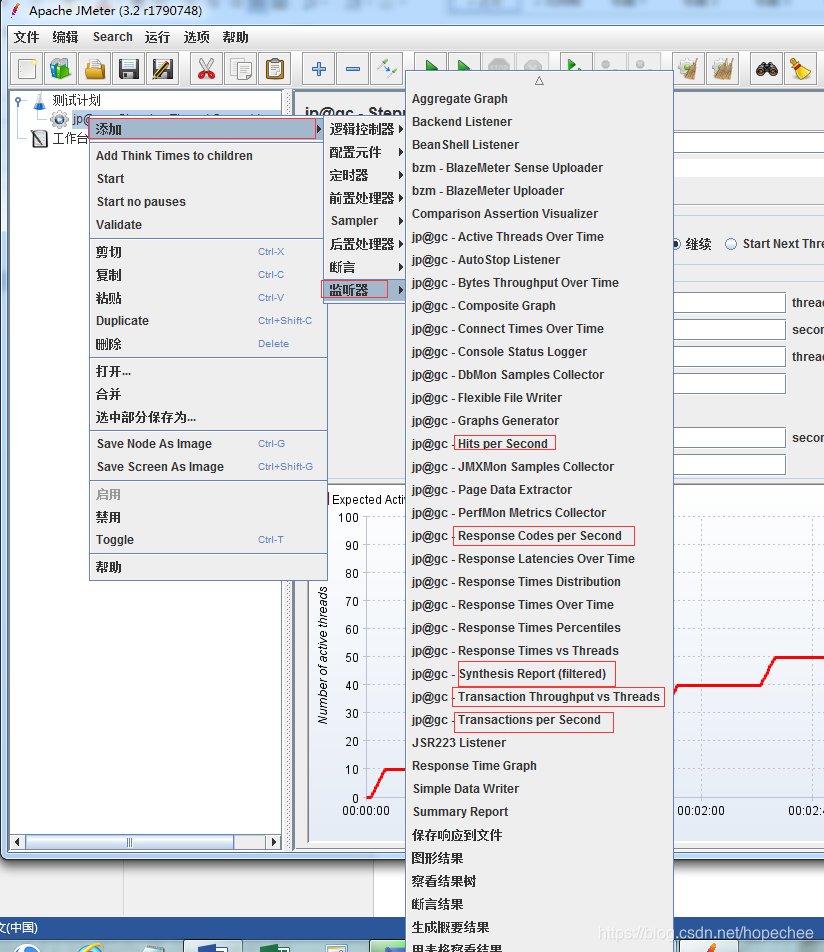Select jp@gc - Synthesis Report (filtered)
This screenshot has height=952, width=824.
point(539,674)
